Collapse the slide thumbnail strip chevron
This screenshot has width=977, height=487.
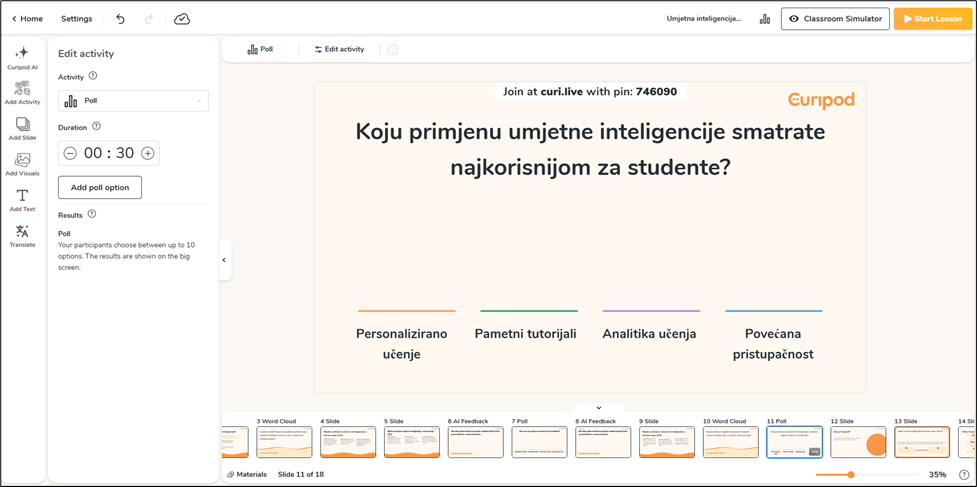coord(599,408)
